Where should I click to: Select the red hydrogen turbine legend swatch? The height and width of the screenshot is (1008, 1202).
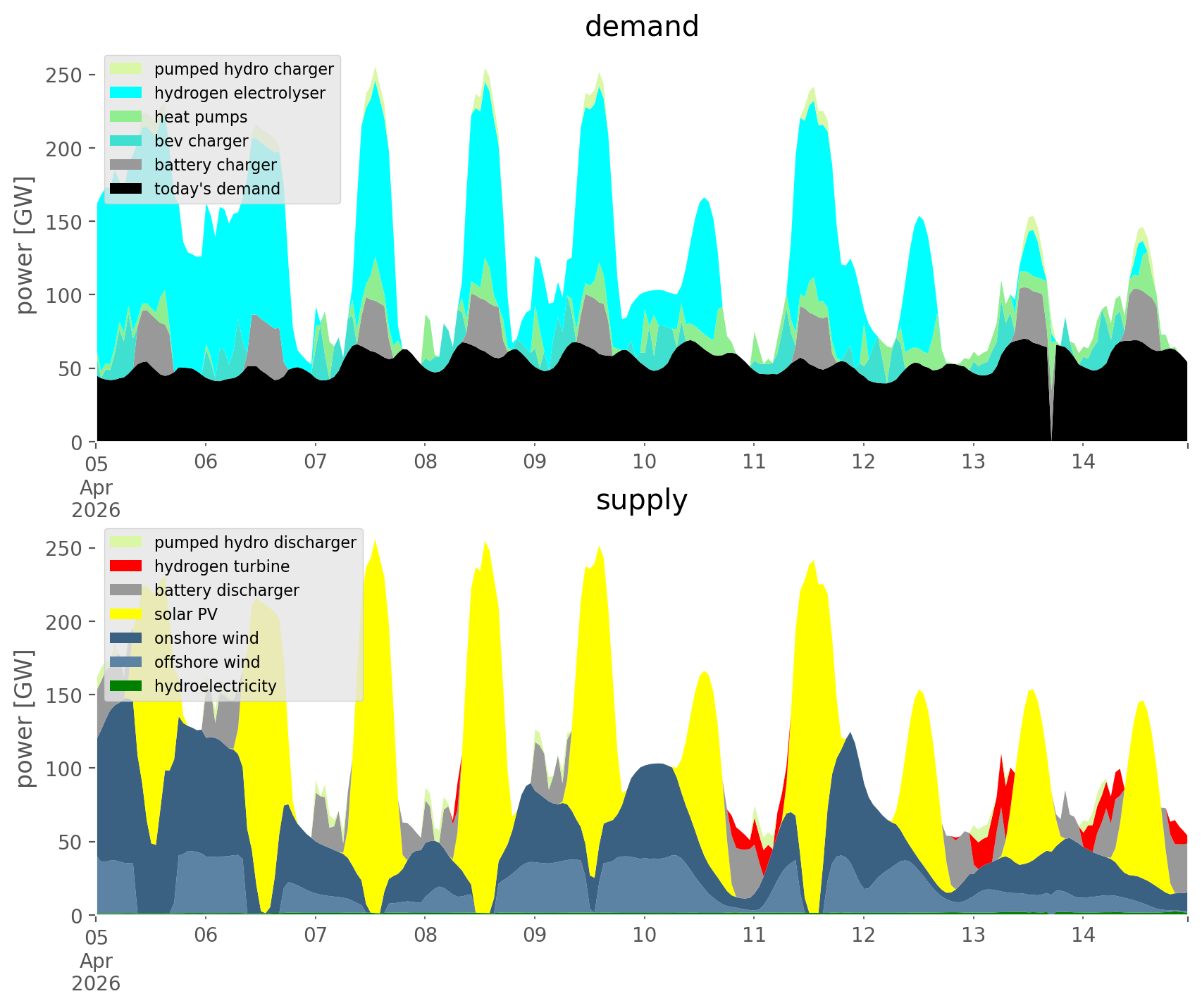pyautogui.click(x=126, y=566)
